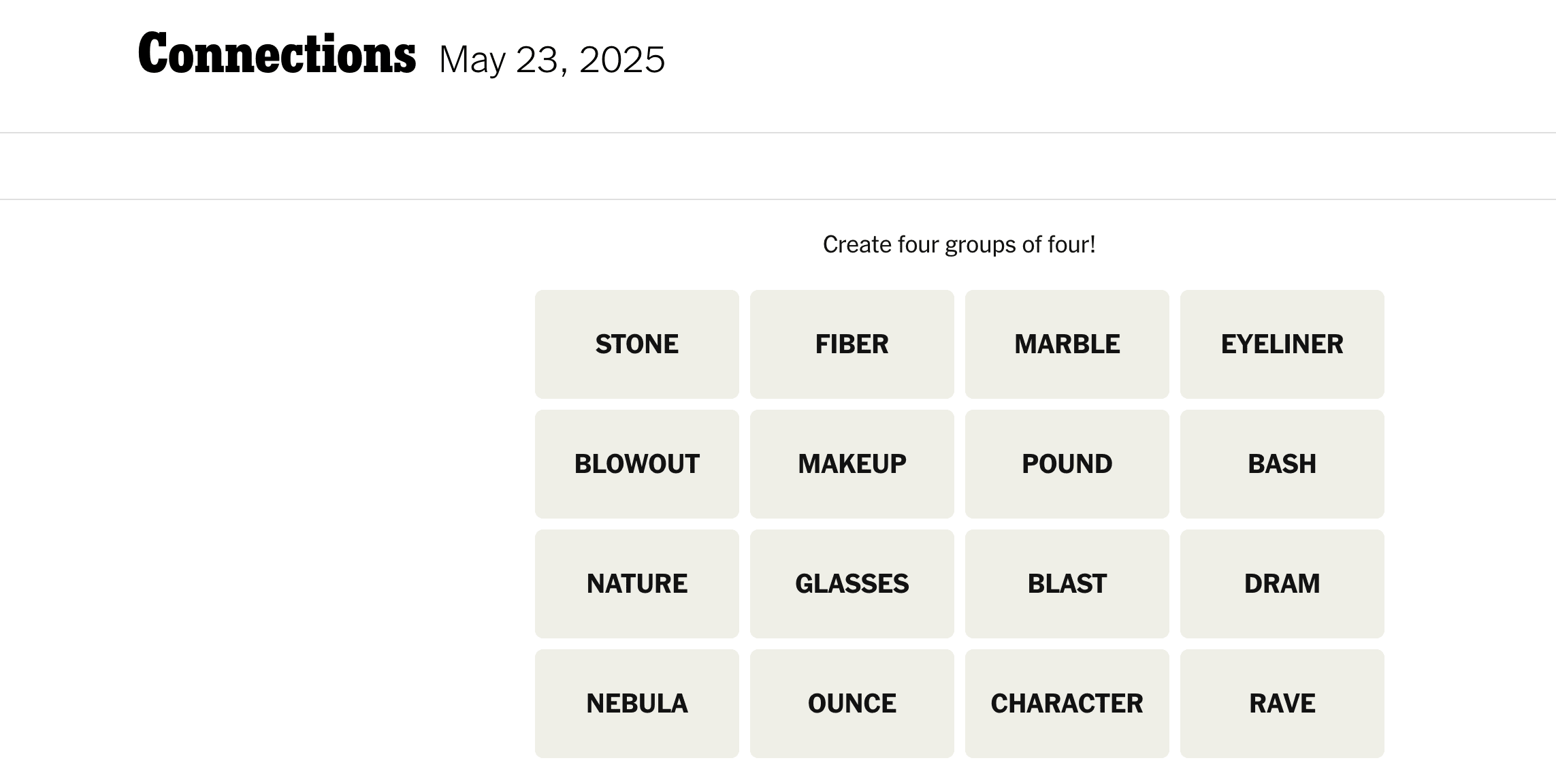Click the BLAST tile
The image size is (1556, 784).
1067,583
